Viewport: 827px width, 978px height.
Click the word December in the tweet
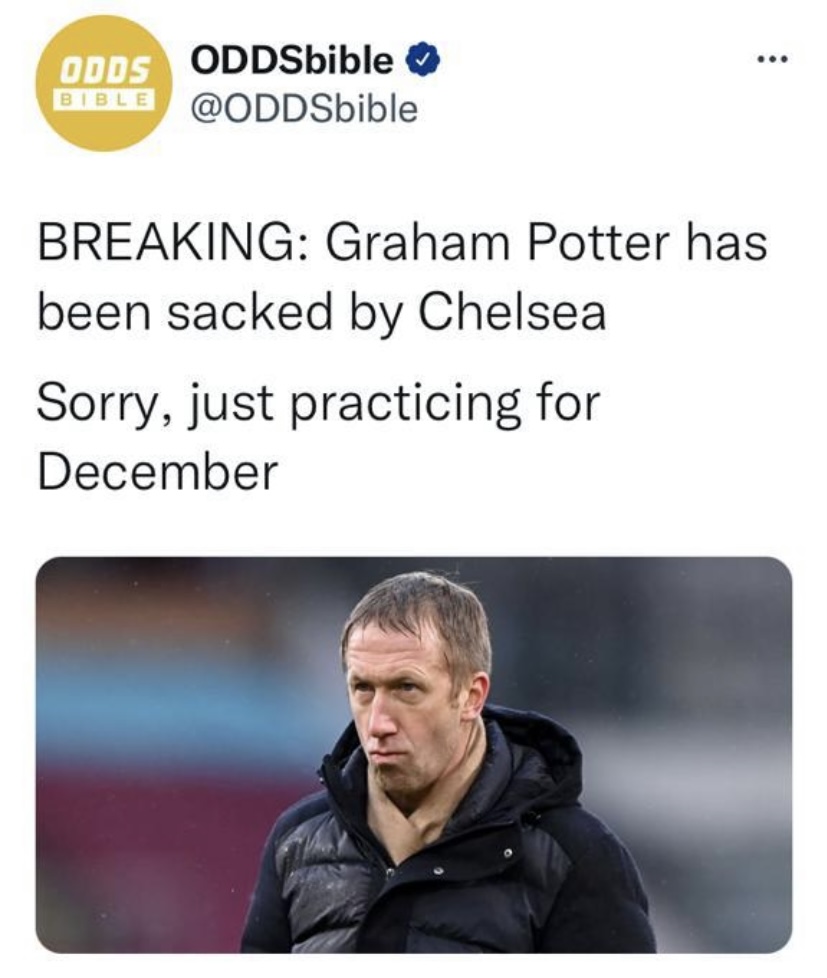157,472
